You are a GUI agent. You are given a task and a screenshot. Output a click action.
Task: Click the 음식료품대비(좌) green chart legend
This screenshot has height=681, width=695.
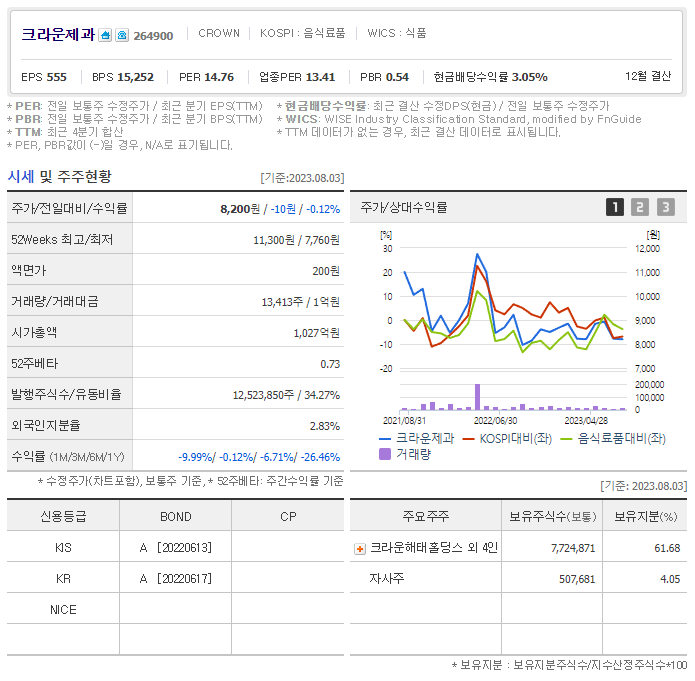[x=613, y=439]
